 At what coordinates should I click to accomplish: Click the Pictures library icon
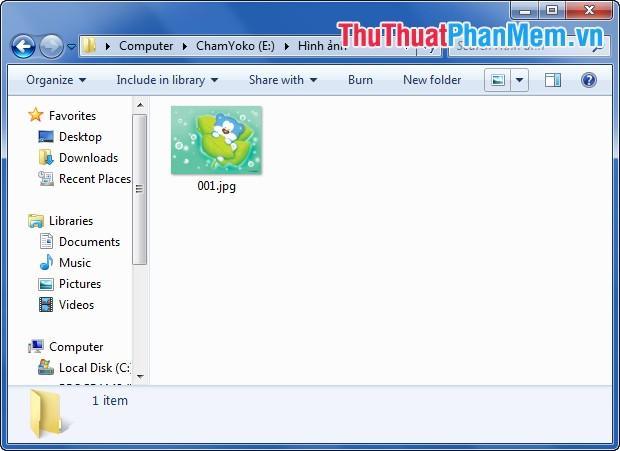click(46, 284)
